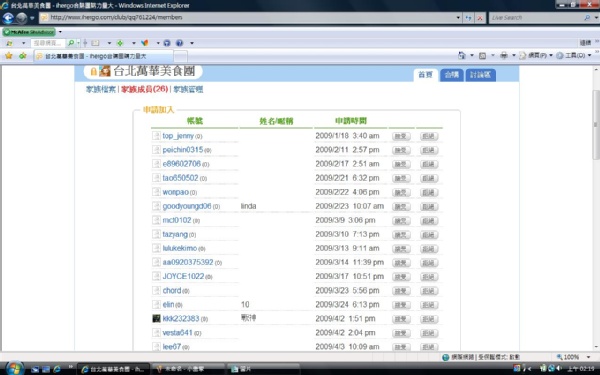Open the Favorites star icon

[x=8, y=56]
